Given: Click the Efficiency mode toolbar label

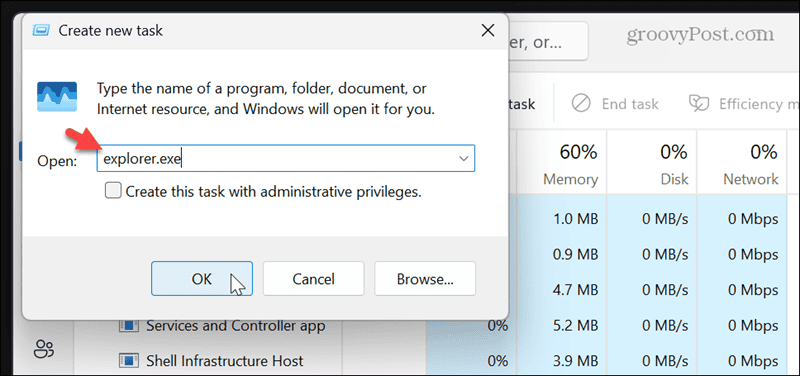Looking at the screenshot, I should pyautogui.click(x=758, y=104).
